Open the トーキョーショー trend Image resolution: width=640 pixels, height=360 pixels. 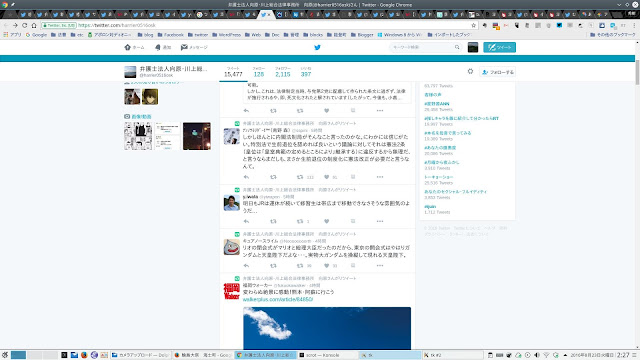click(439, 177)
